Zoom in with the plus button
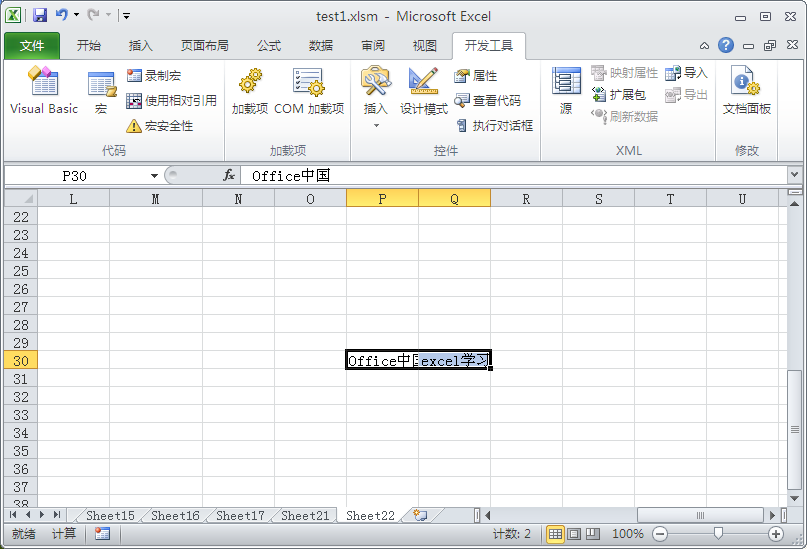 point(776,534)
